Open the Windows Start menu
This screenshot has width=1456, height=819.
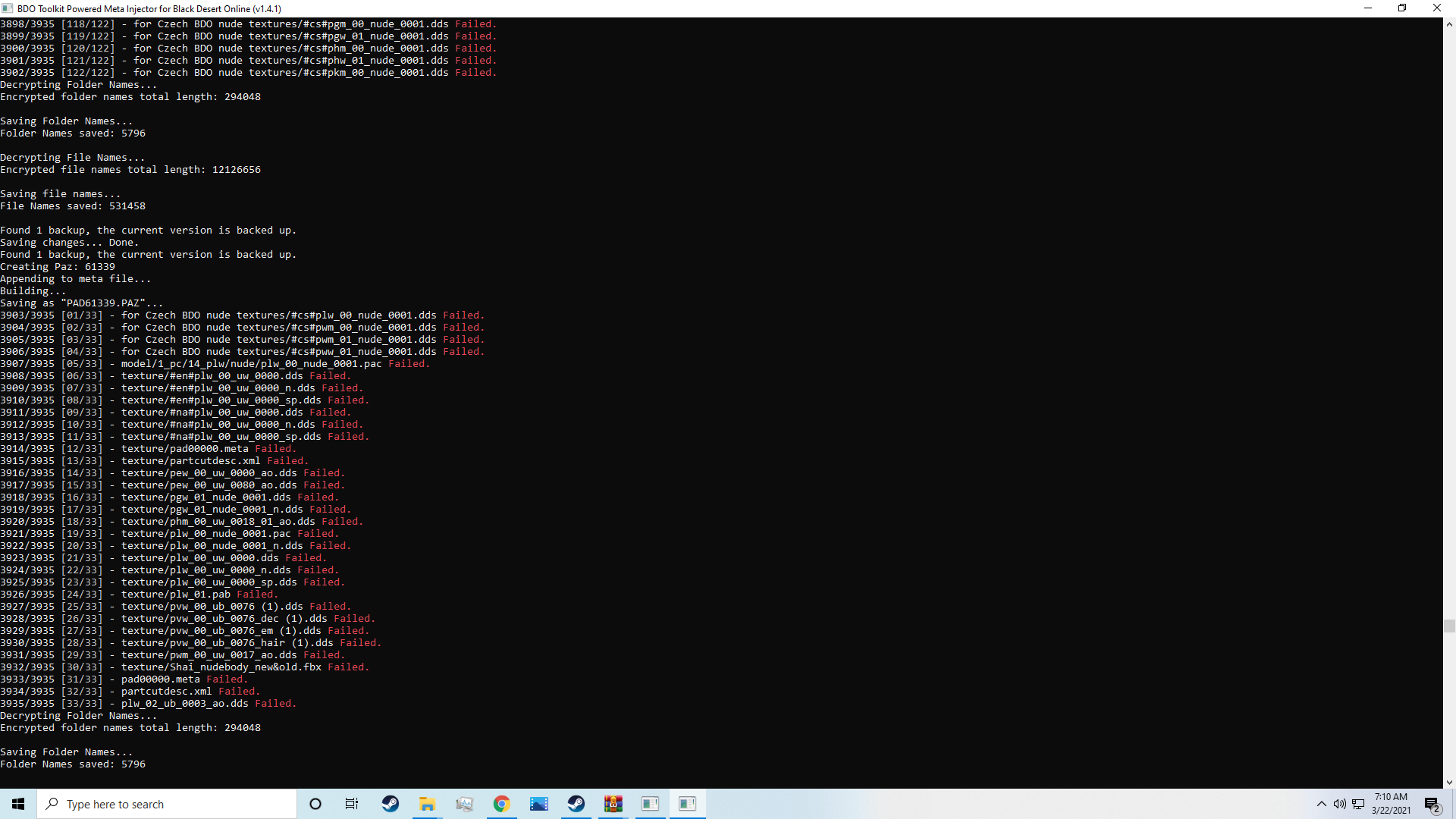pos(18,804)
